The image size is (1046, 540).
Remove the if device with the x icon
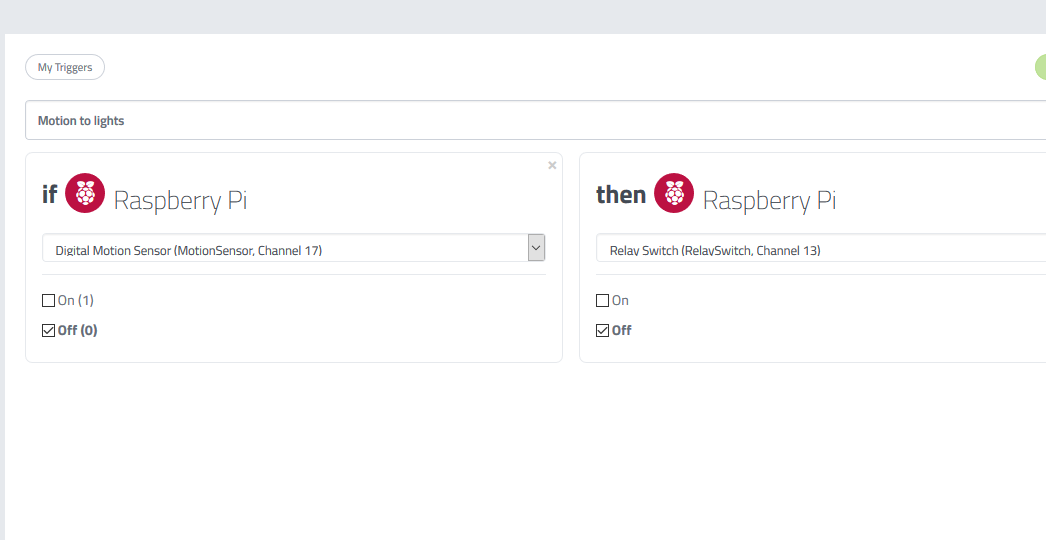(x=552, y=166)
